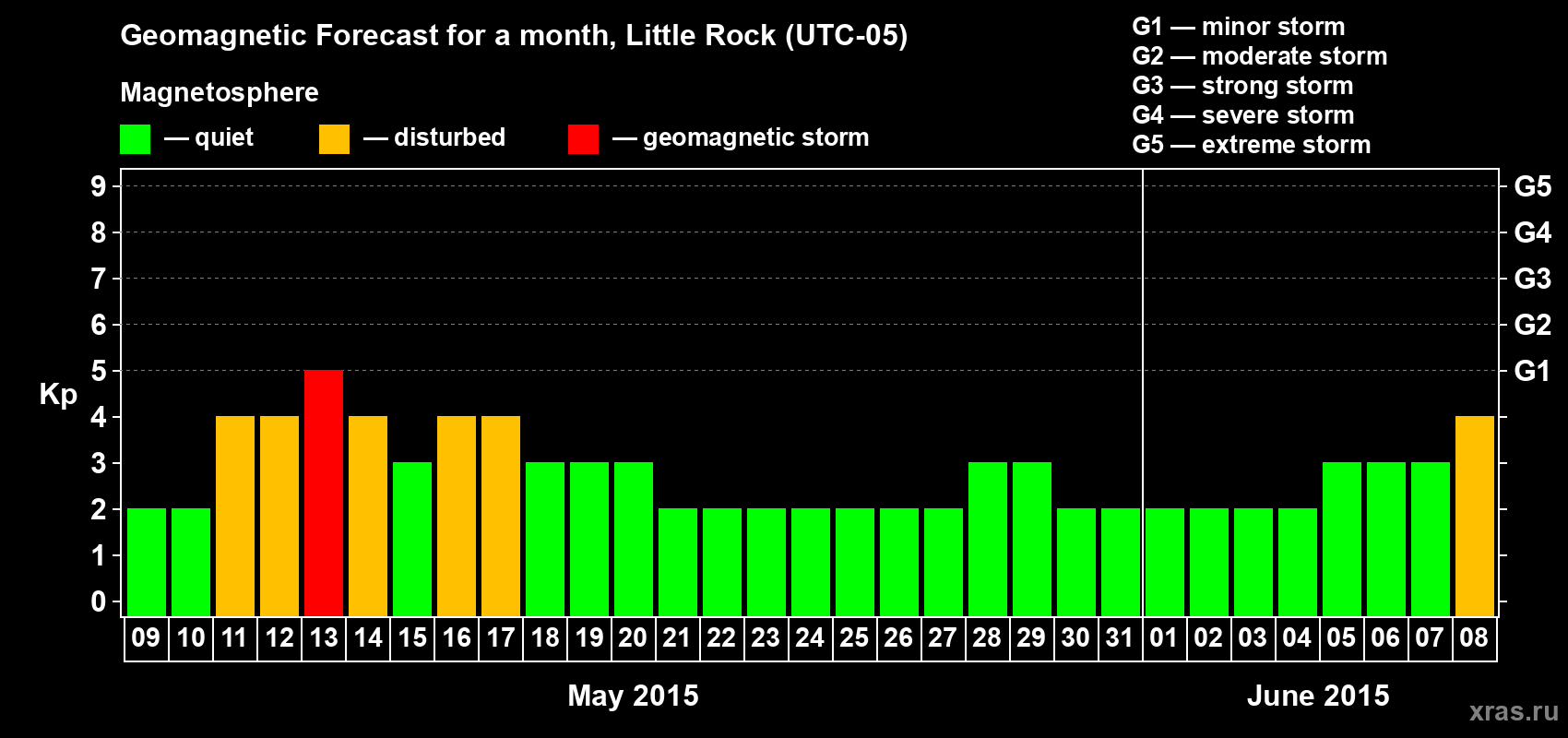Click the orange disturbed legend swatch
Viewport: 1568px width, 738px height.
[x=335, y=139]
